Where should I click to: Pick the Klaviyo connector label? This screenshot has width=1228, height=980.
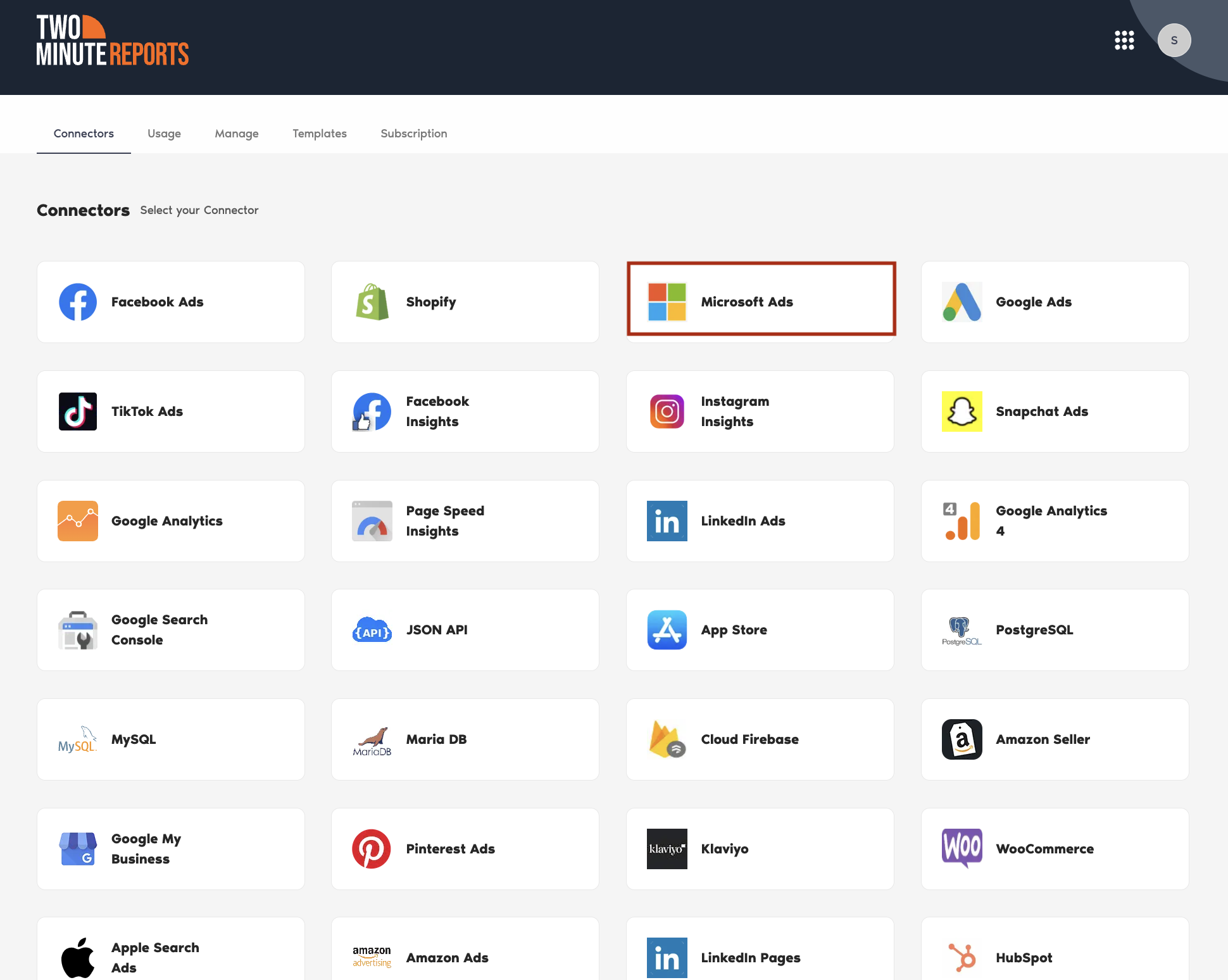click(x=725, y=849)
